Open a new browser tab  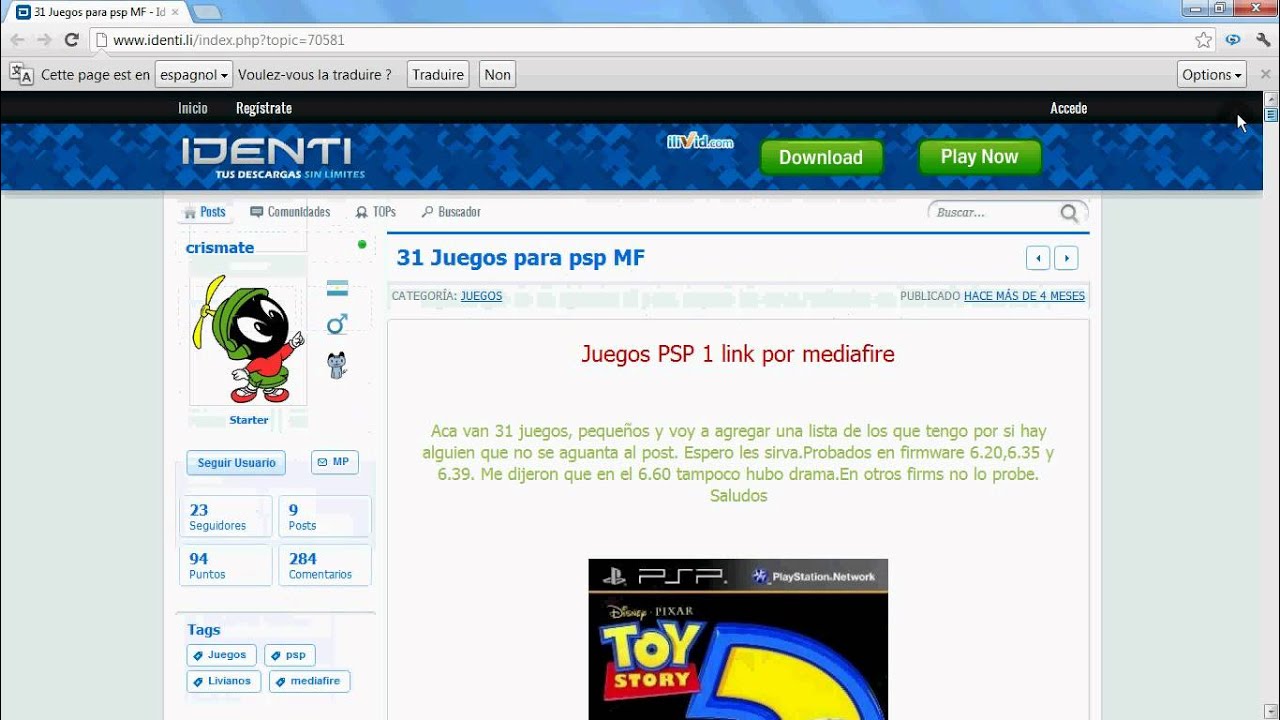(x=206, y=12)
